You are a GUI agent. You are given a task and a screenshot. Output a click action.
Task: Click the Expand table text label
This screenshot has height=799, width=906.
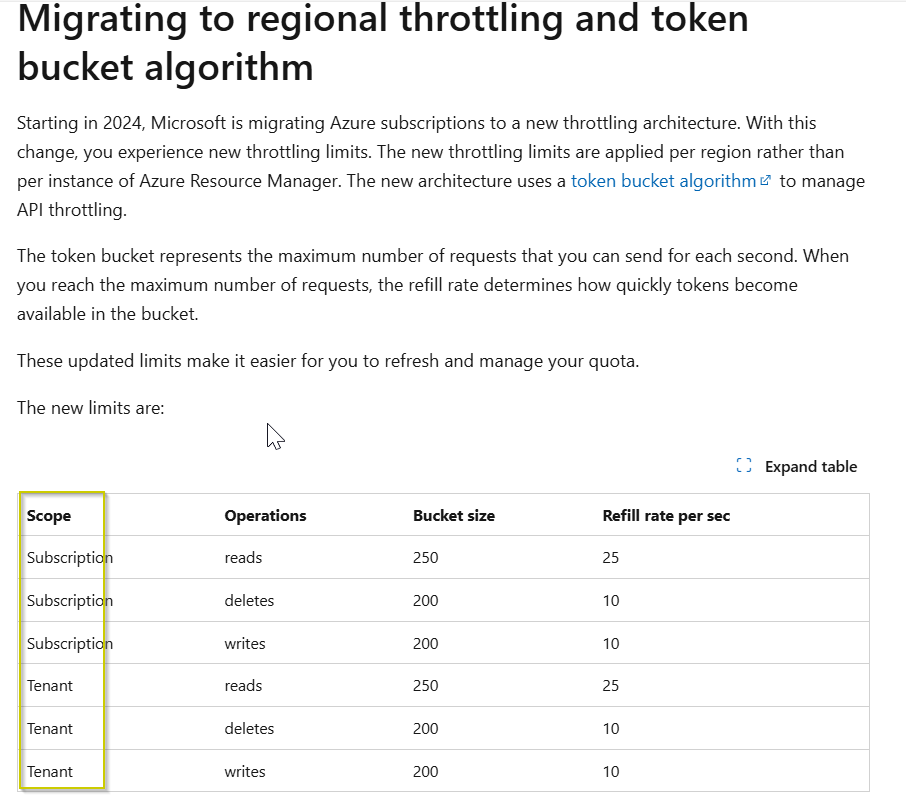point(810,466)
